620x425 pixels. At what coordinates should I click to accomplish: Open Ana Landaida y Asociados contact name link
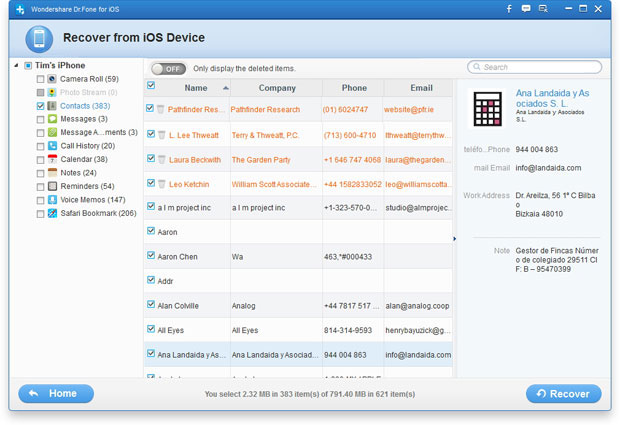point(552,98)
